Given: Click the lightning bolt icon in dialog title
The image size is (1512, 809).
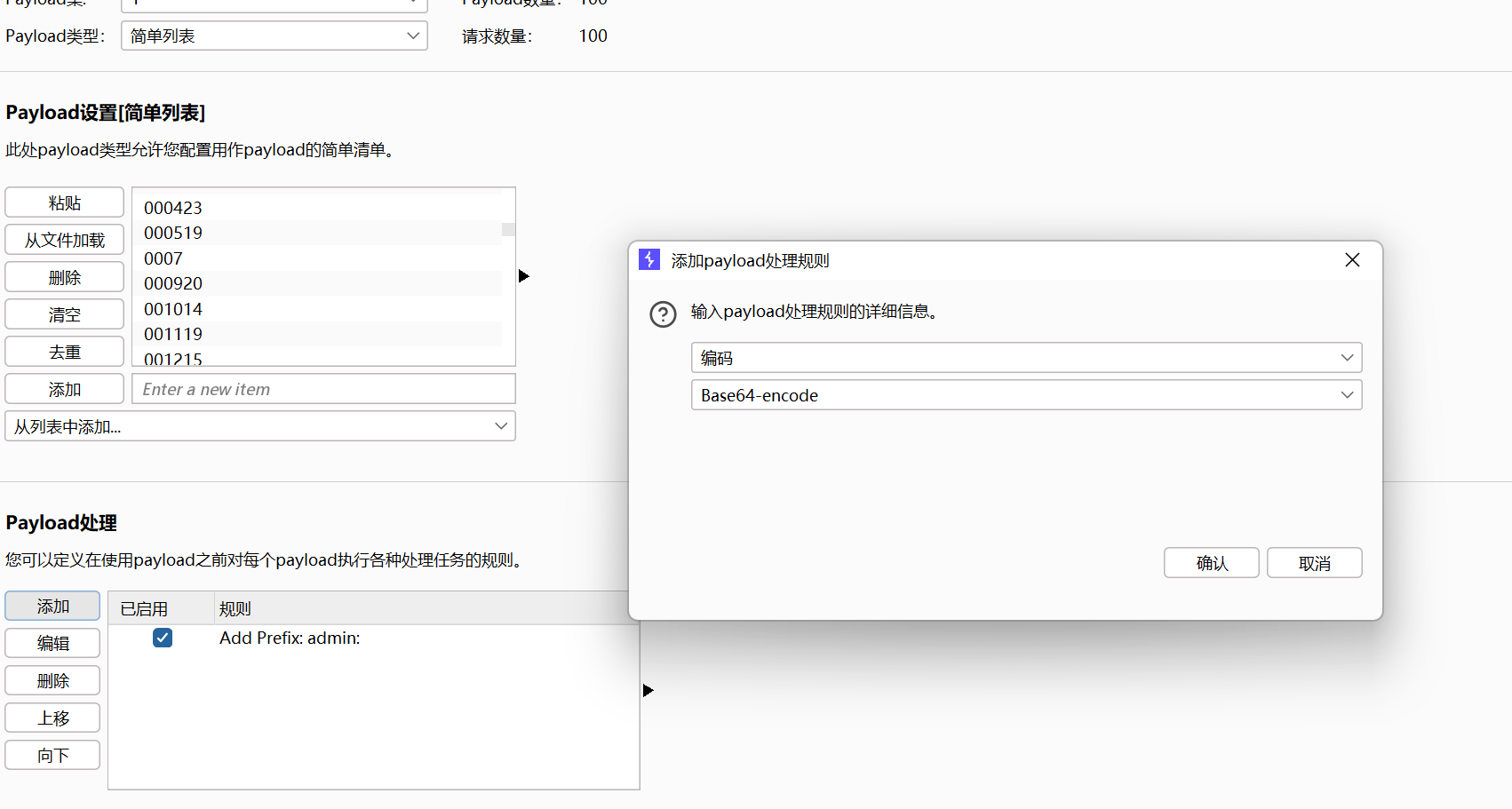Looking at the screenshot, I should (649, 259).
